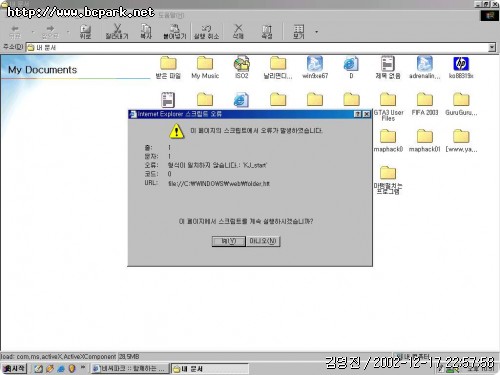Viewport: 500px width, 375px height.
Task: Open the Views button dropdown arrow
Action: (x=316, y=32)
